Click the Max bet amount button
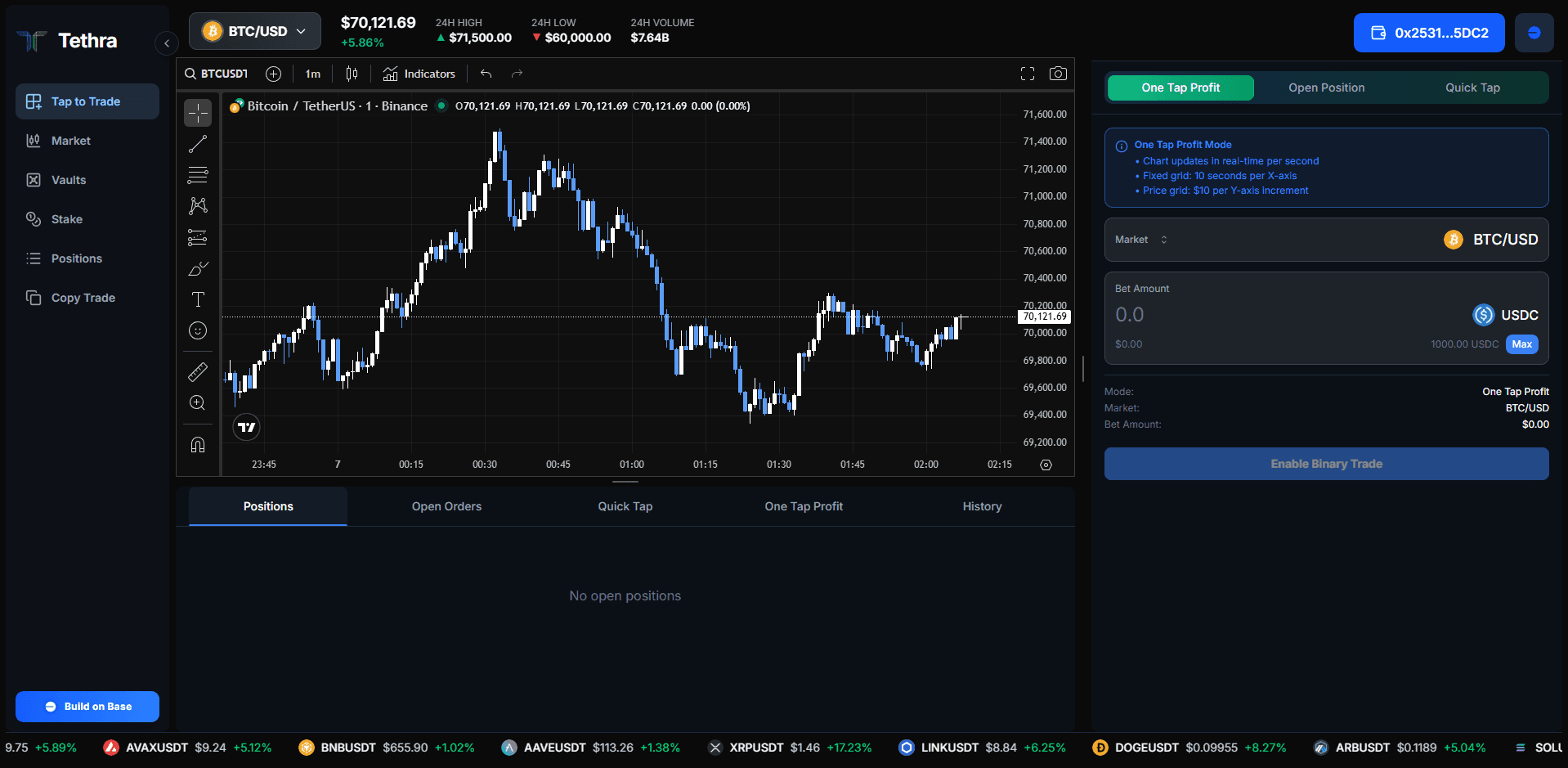 pyautogui.click(x=1521, y=344)
